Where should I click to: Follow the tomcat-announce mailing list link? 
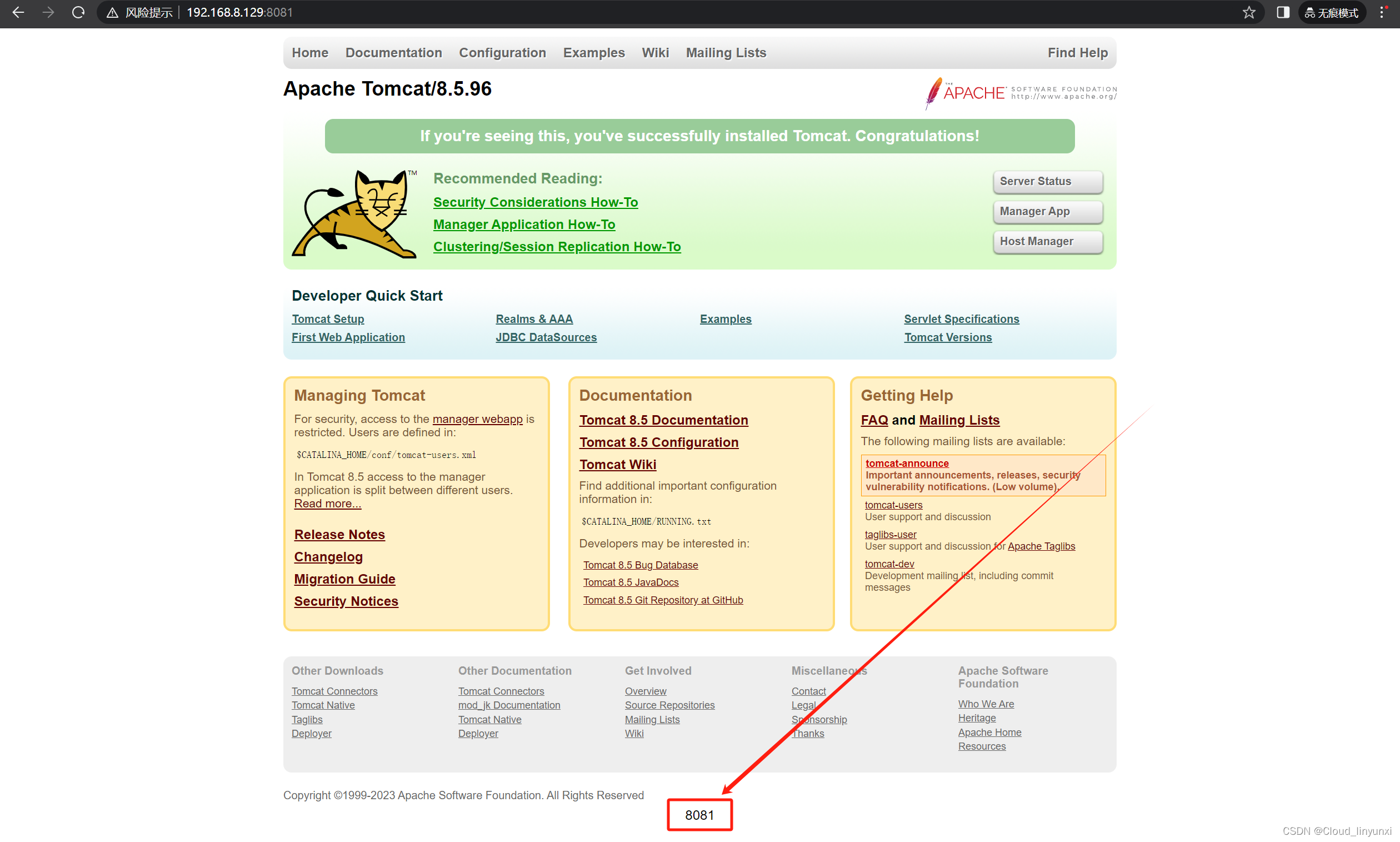pyautogui.click(x=906, y=463)
